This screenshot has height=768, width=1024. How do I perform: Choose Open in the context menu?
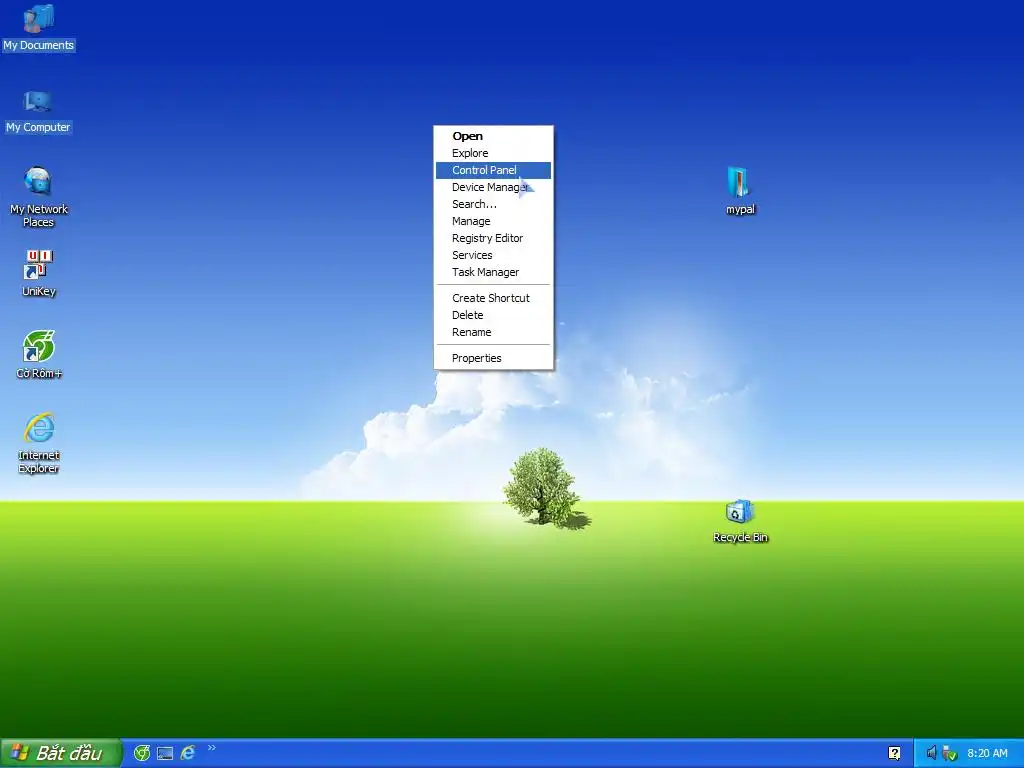(x=493, y=136)
